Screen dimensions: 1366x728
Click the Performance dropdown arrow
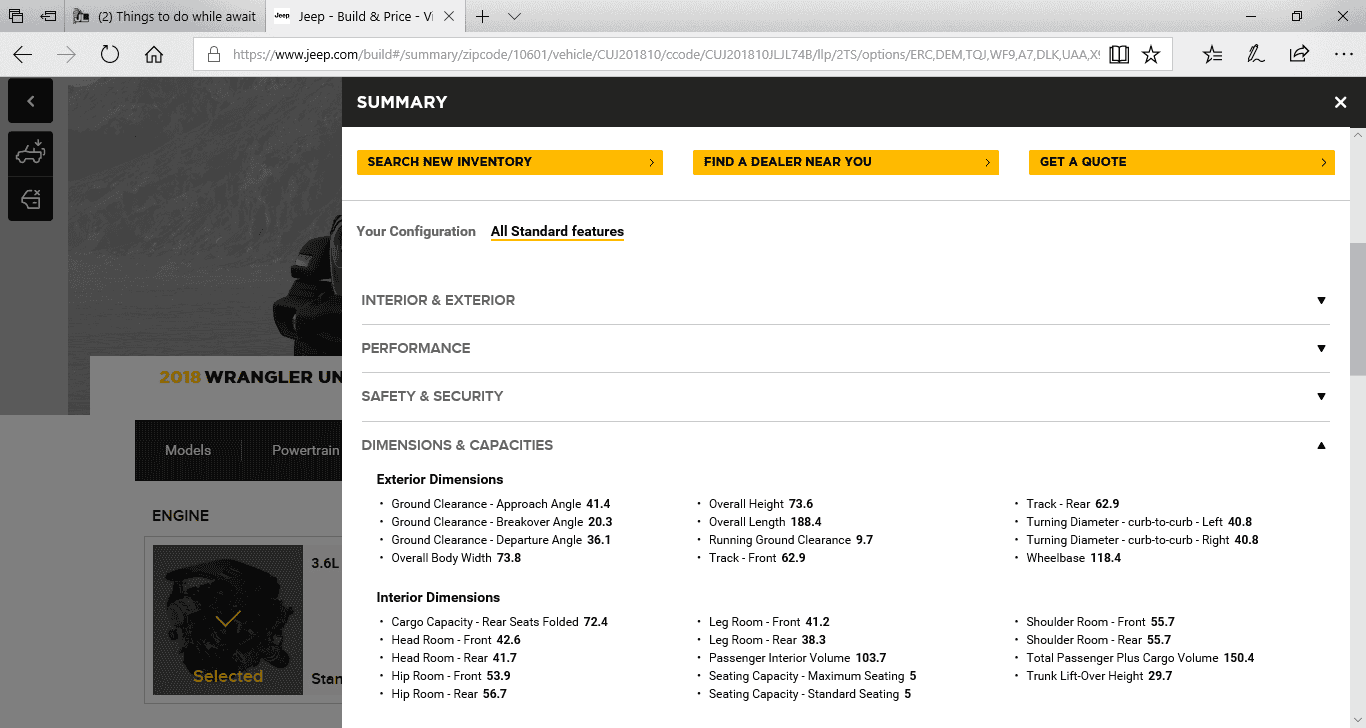[x=1321, y=348]
